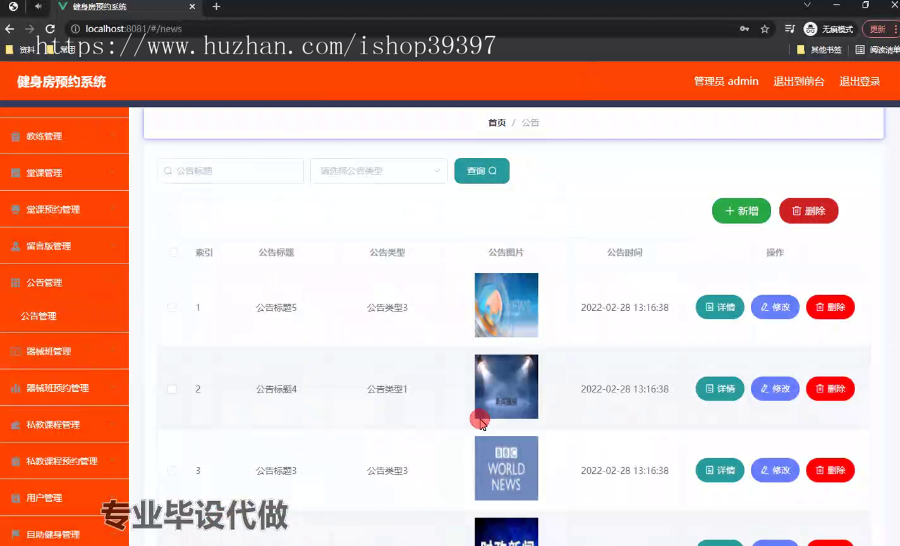
Task: Click the 器械班预约管理 chart icon
Action: 15,388
